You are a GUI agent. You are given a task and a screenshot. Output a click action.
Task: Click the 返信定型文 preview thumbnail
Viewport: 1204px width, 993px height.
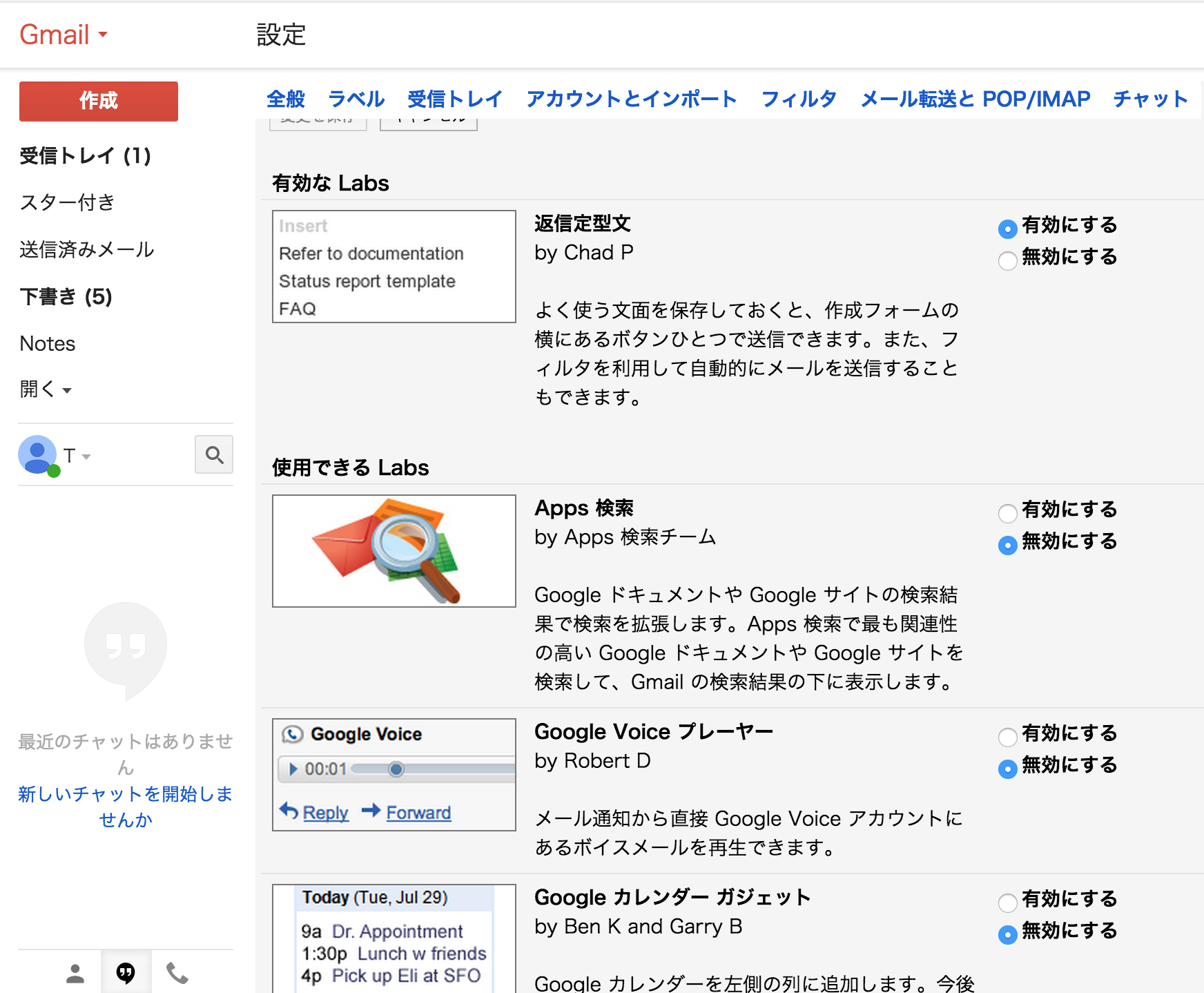pyautogui.click(x=394, y=267)
